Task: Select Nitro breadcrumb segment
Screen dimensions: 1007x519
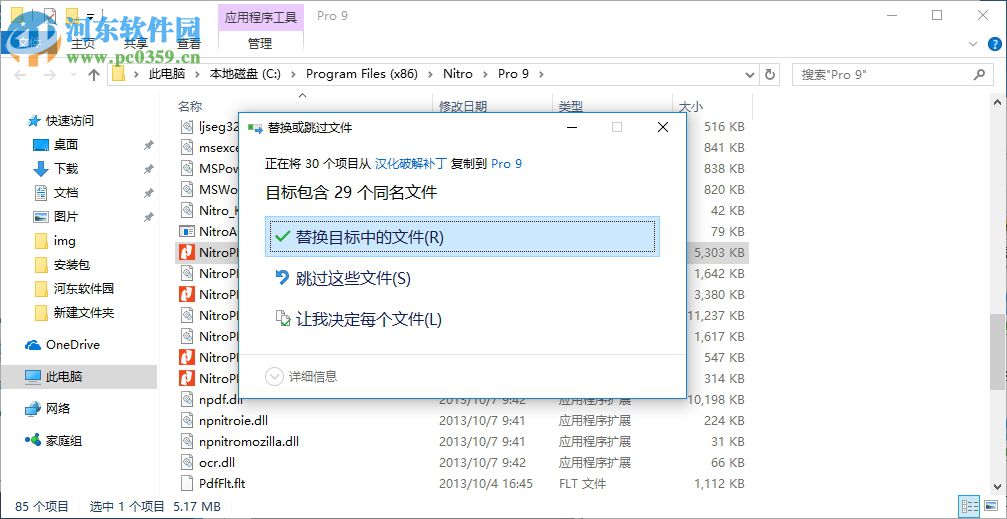Action: tap(458, 74)
